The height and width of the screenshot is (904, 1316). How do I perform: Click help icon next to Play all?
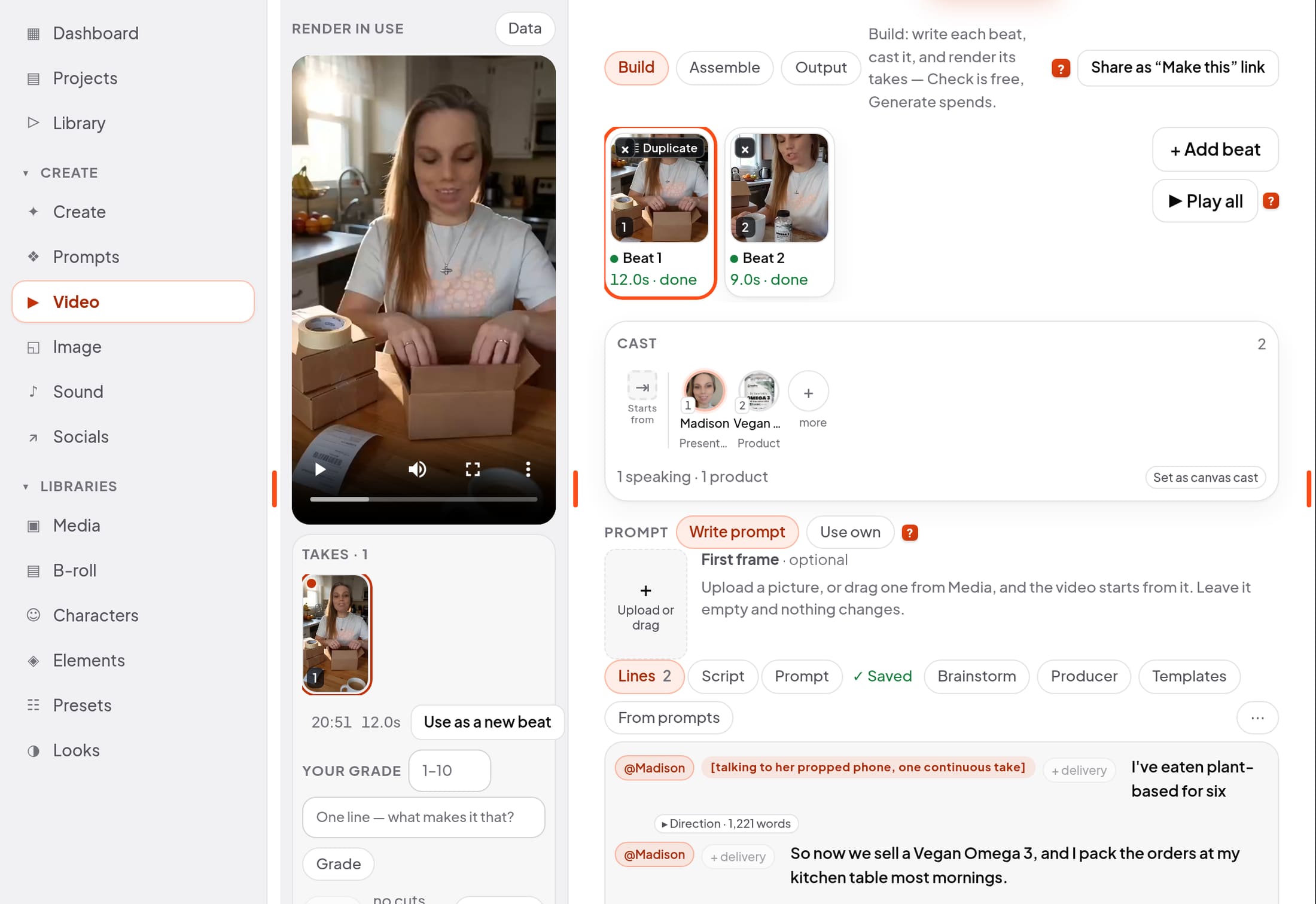point(1271,201)
